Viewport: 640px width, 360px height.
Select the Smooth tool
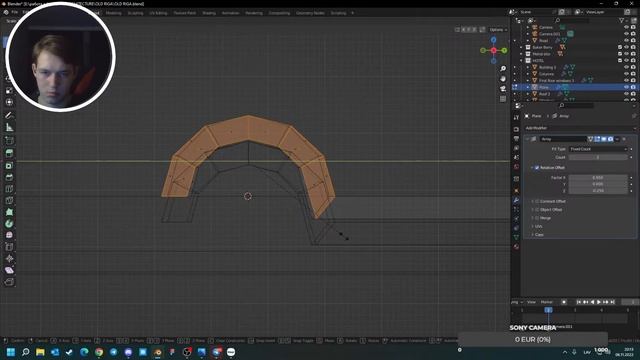coord(9,235)
